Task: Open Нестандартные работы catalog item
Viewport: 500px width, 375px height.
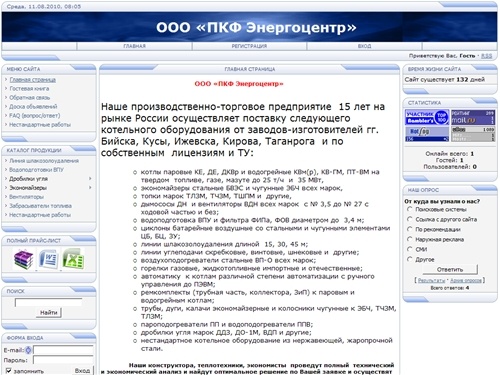Action: 40,215
